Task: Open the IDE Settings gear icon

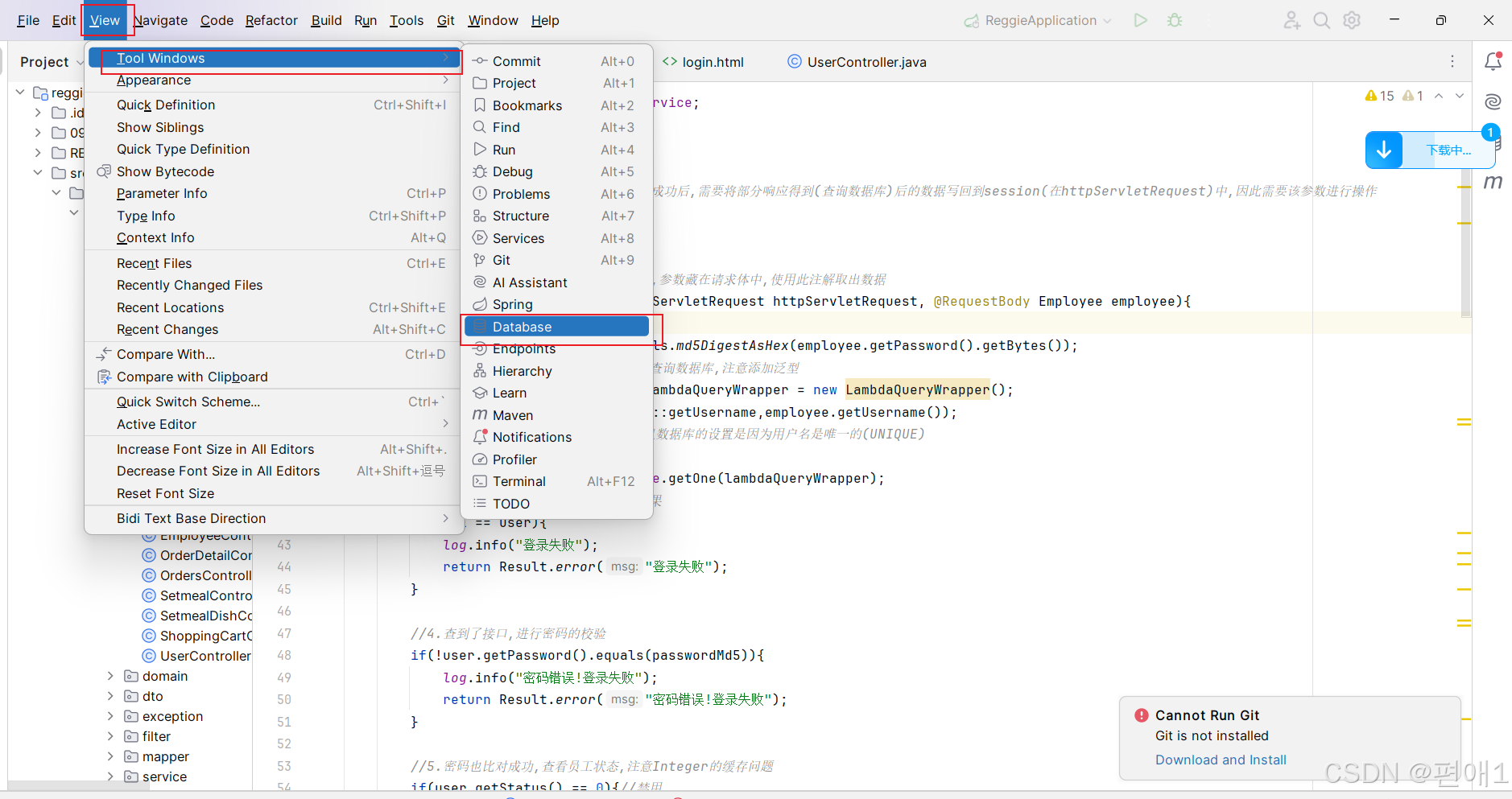Action: coord(1352,20)
